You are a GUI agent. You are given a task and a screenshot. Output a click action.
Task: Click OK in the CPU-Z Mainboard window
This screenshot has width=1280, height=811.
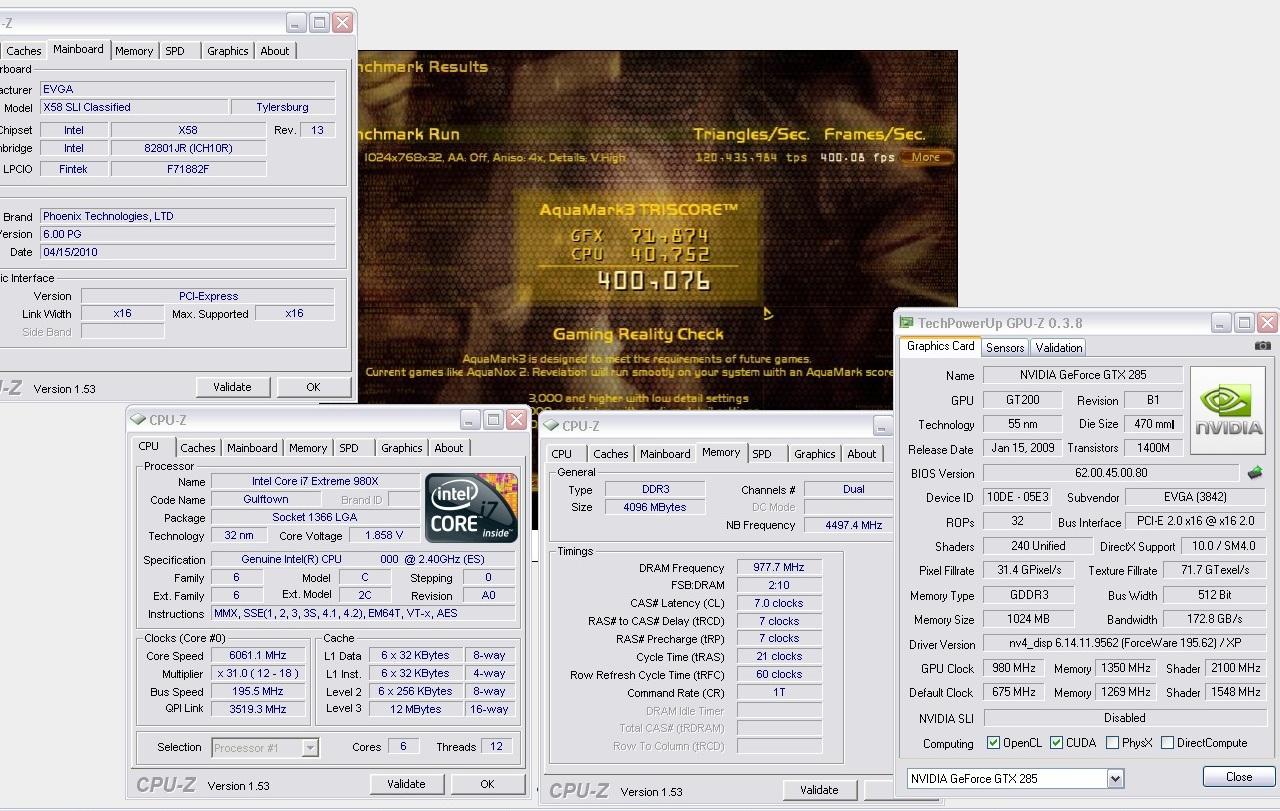pyautogui.click(x=313, y=387)
